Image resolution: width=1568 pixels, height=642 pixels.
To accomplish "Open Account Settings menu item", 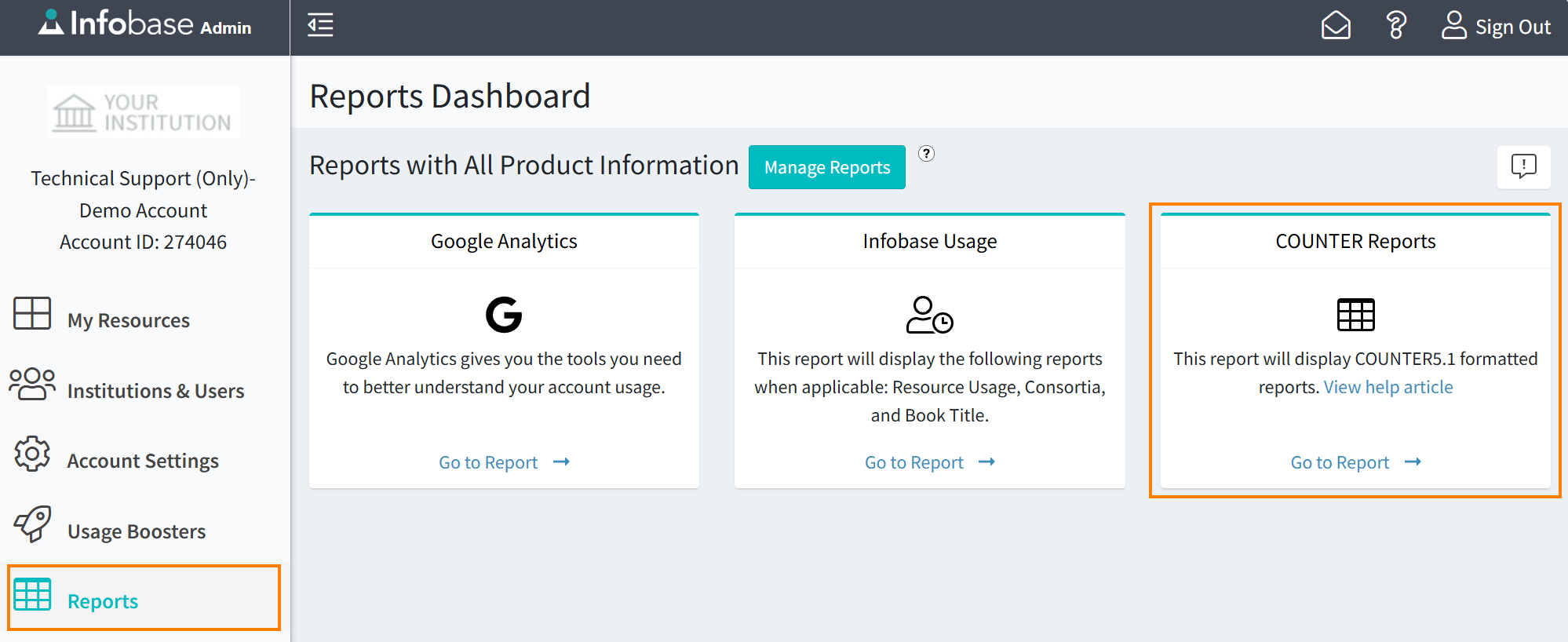I will click(x=143, y=461).
